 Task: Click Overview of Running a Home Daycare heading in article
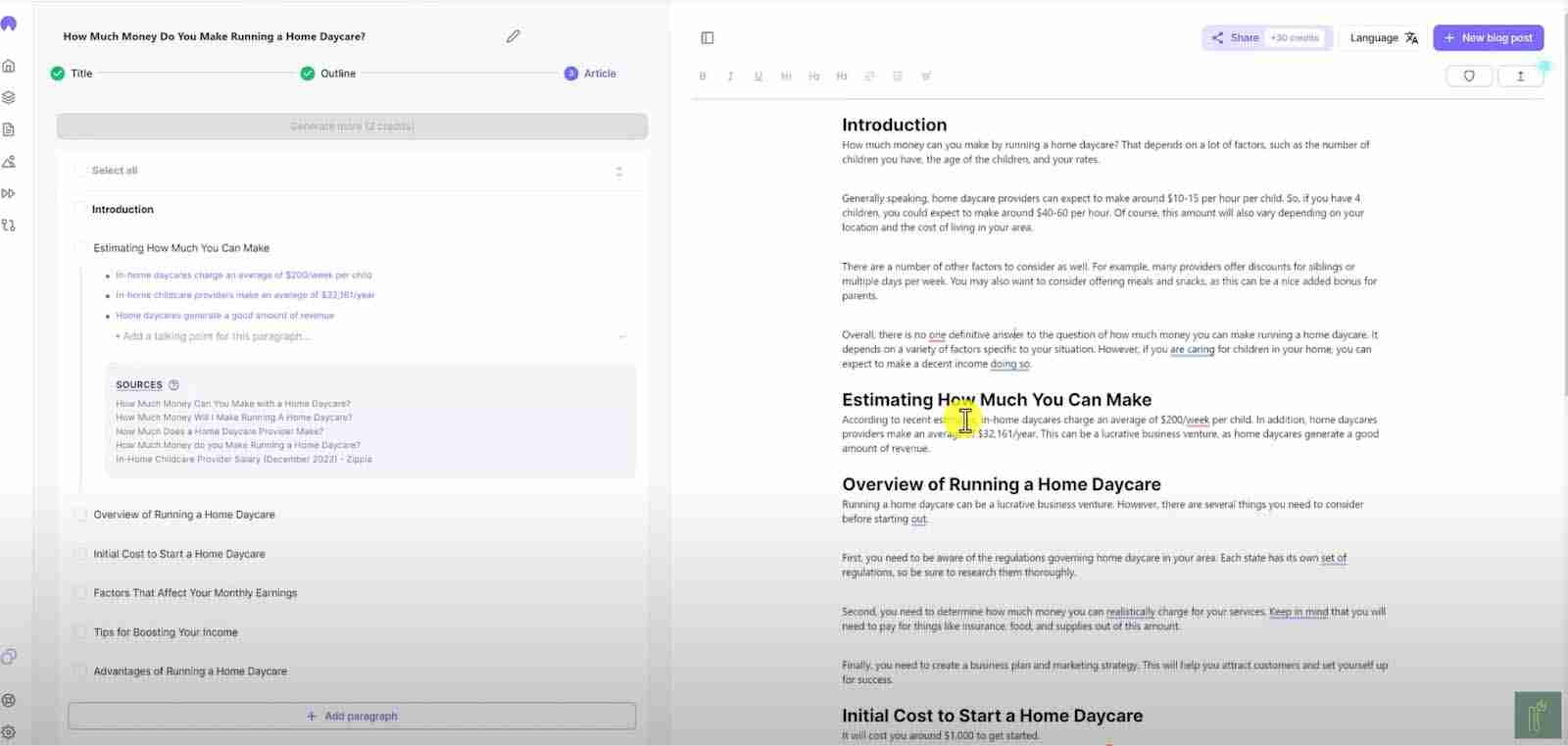click(1002, 484)
